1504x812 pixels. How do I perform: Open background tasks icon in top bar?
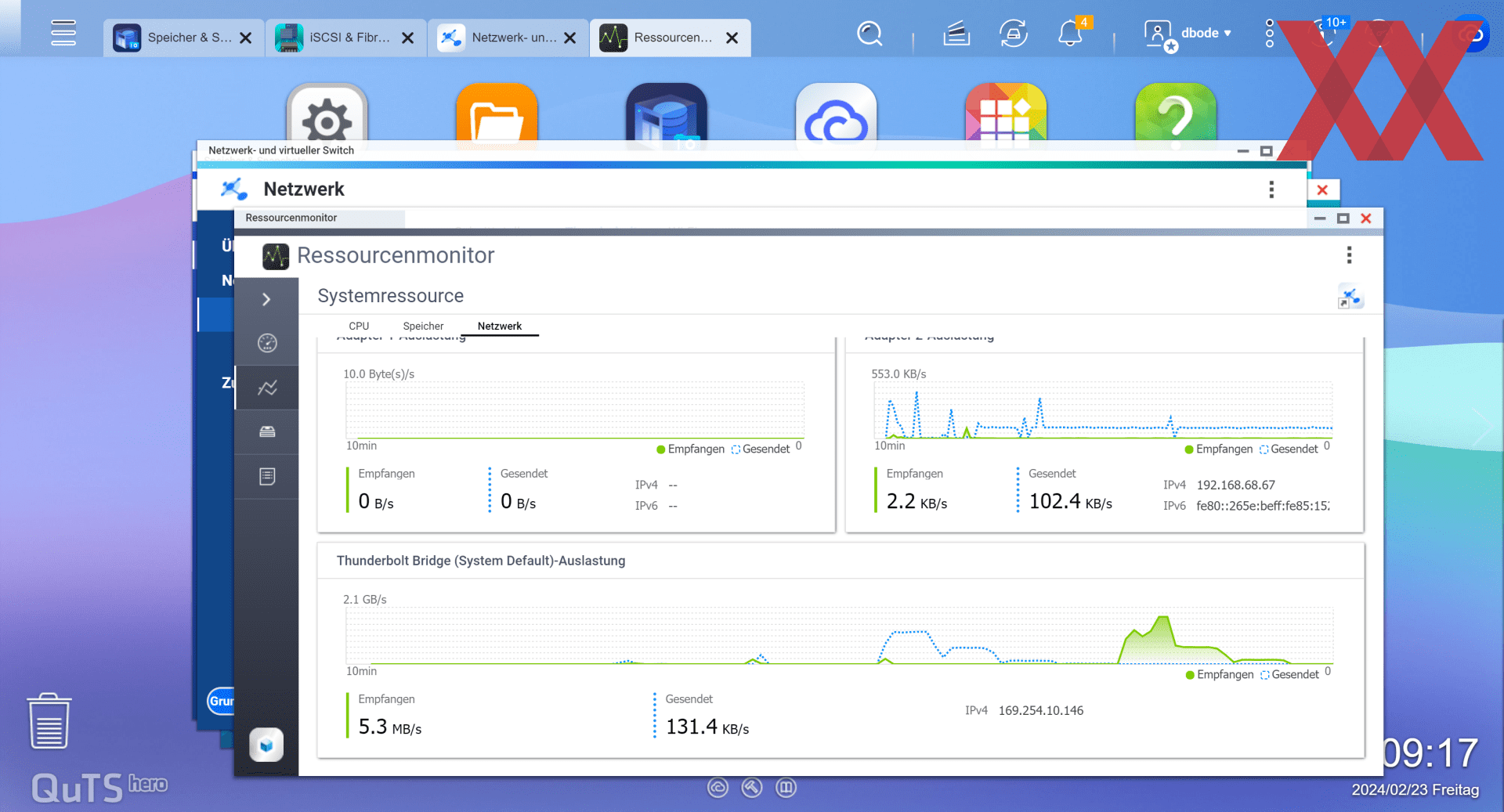point(956,34)
